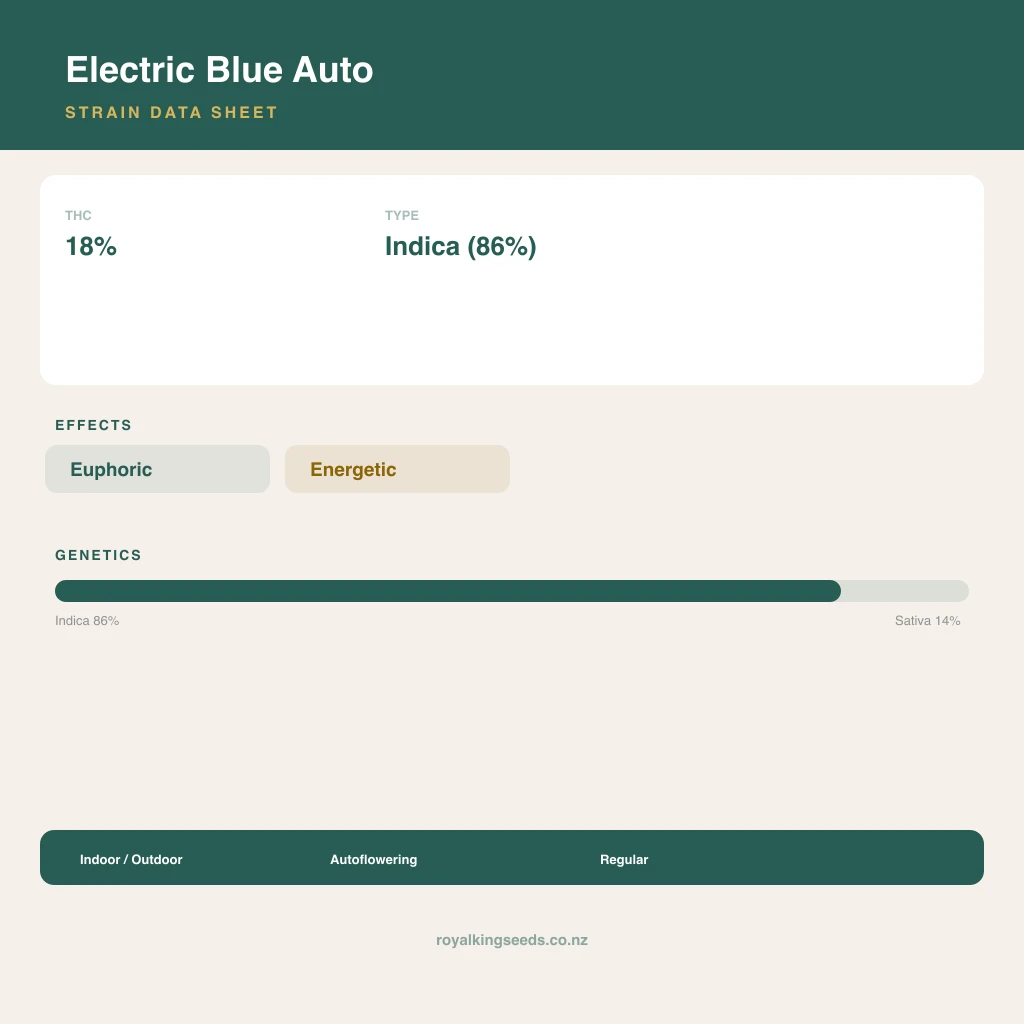Screen dimensions: 1024x1024
Task: Click the Energetic effect chip
Action: tap(397, 469)
